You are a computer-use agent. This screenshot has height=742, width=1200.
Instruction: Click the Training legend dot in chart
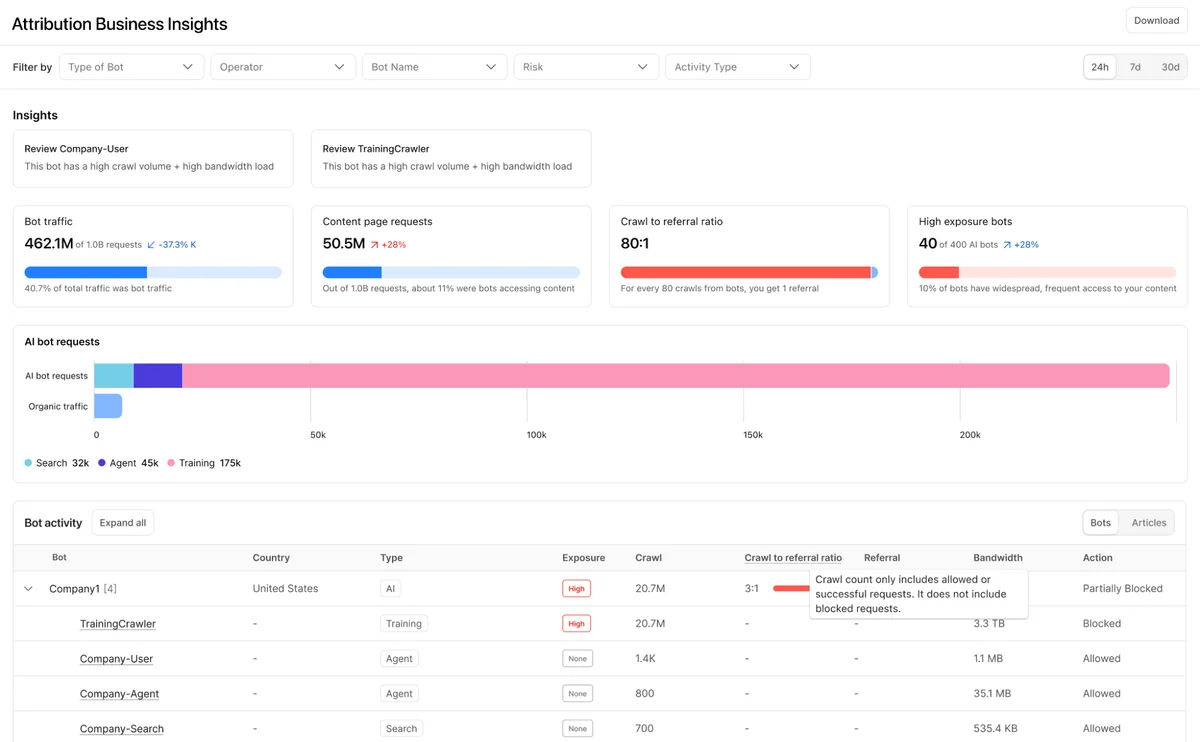(171, 463)
